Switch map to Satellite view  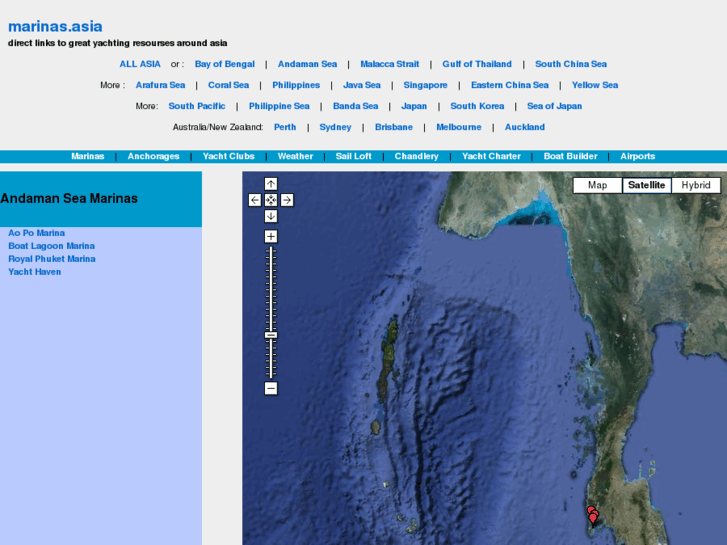click(x=646, y=185)
